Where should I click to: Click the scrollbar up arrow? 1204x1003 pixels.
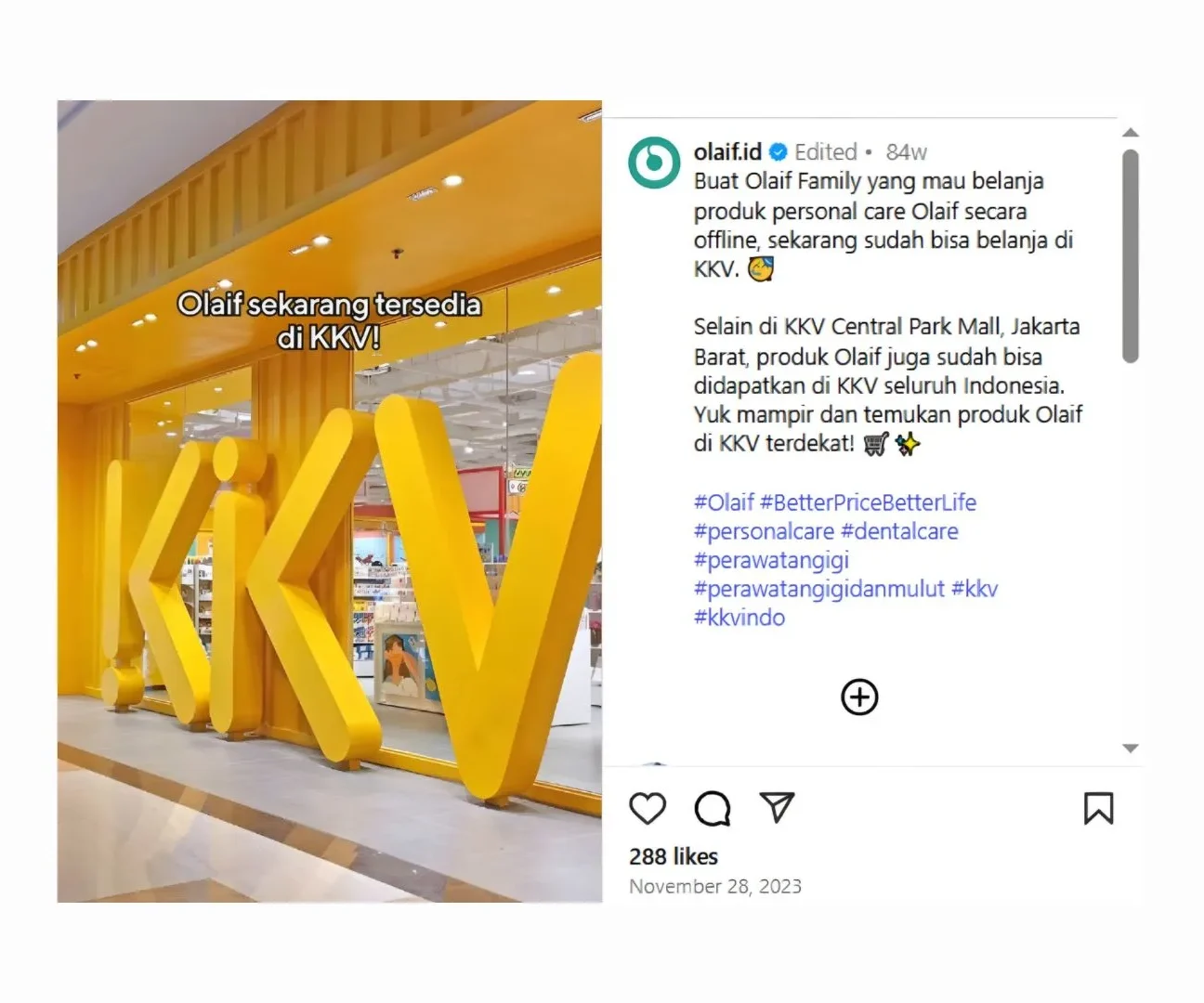[1130, 133]
